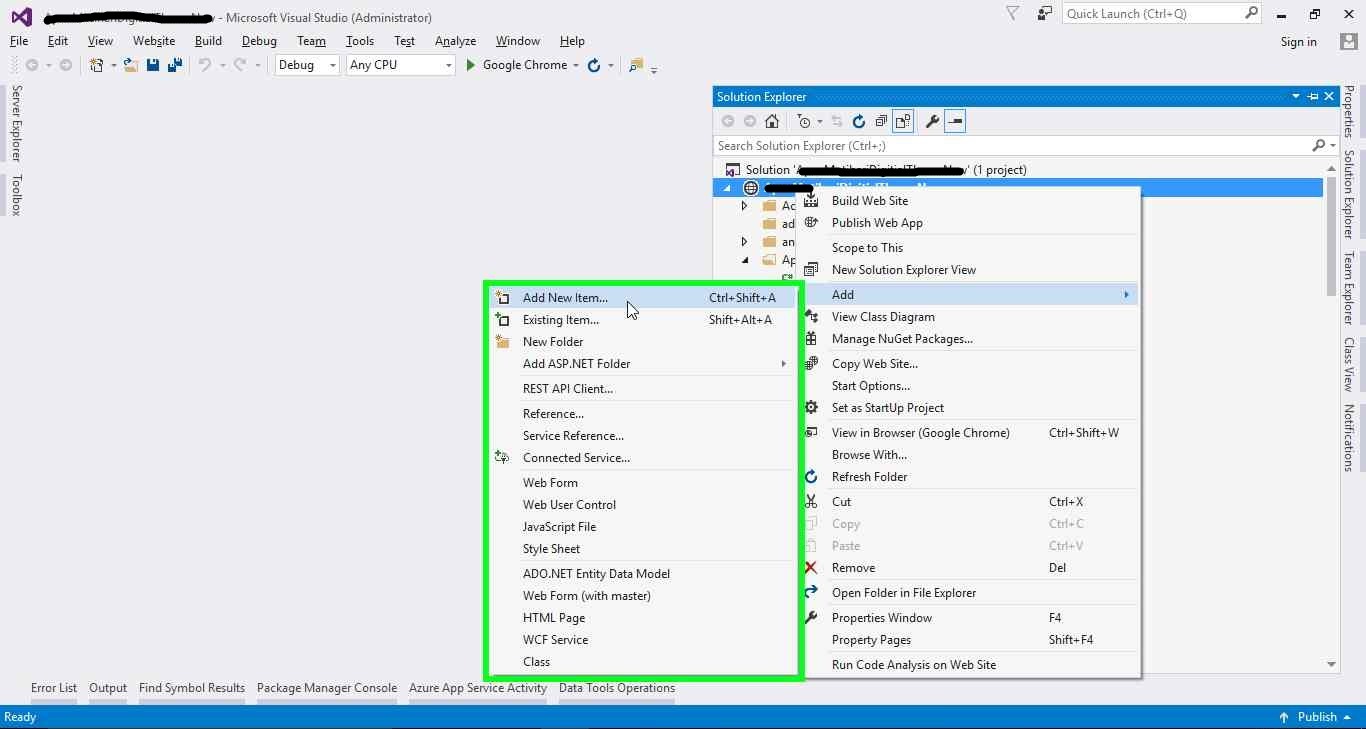Screen dimensions: 1366x729
Task: Click the Find in Files toolbar icon
Action: click(x=635, y=65)
